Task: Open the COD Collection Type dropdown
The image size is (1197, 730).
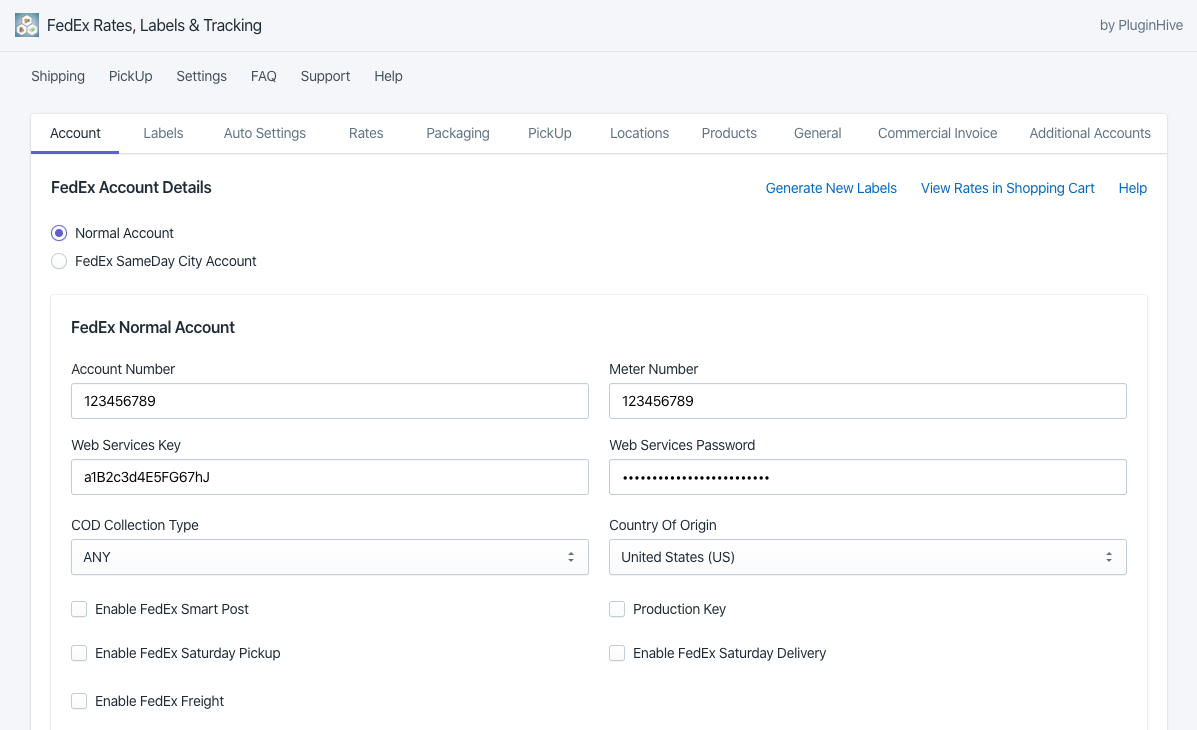Action: tap(330, 557)
